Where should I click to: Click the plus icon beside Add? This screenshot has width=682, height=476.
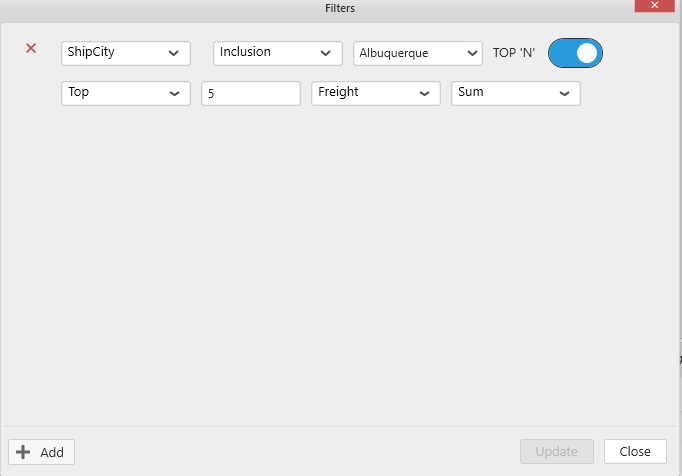(24, 452)
